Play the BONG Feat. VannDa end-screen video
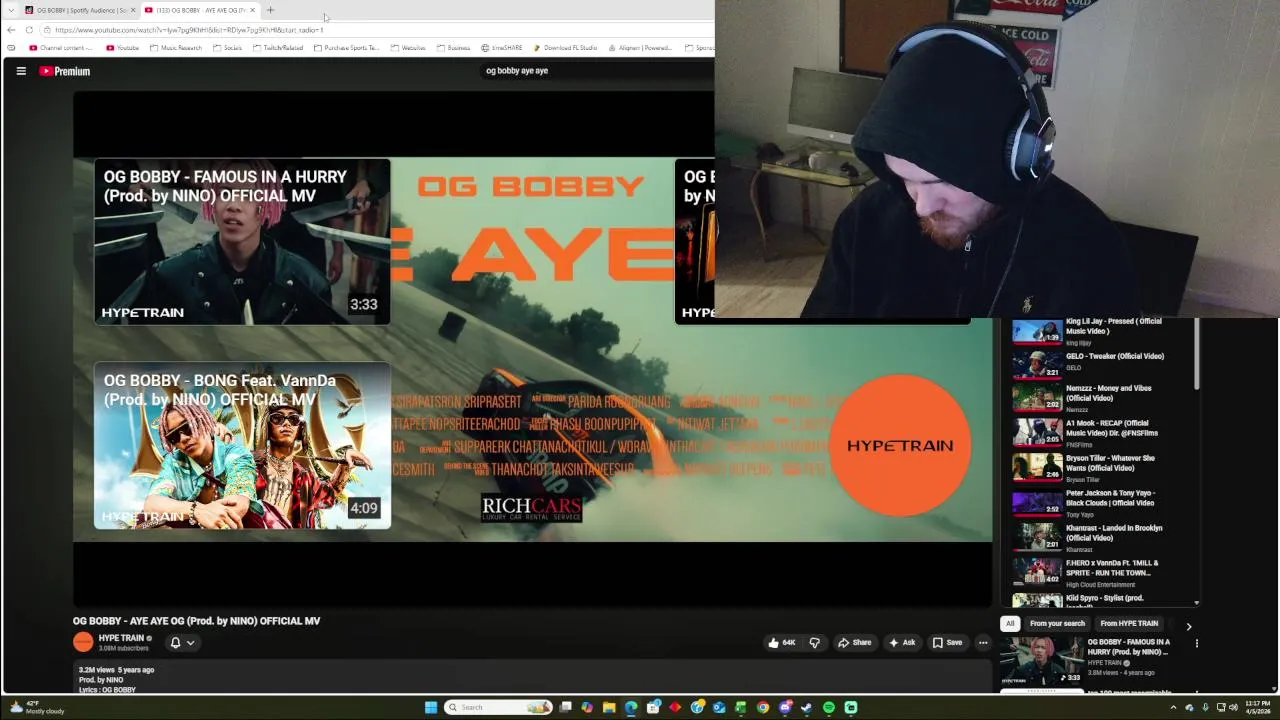Screen dimensions: 1280x720 coord(242,446)
